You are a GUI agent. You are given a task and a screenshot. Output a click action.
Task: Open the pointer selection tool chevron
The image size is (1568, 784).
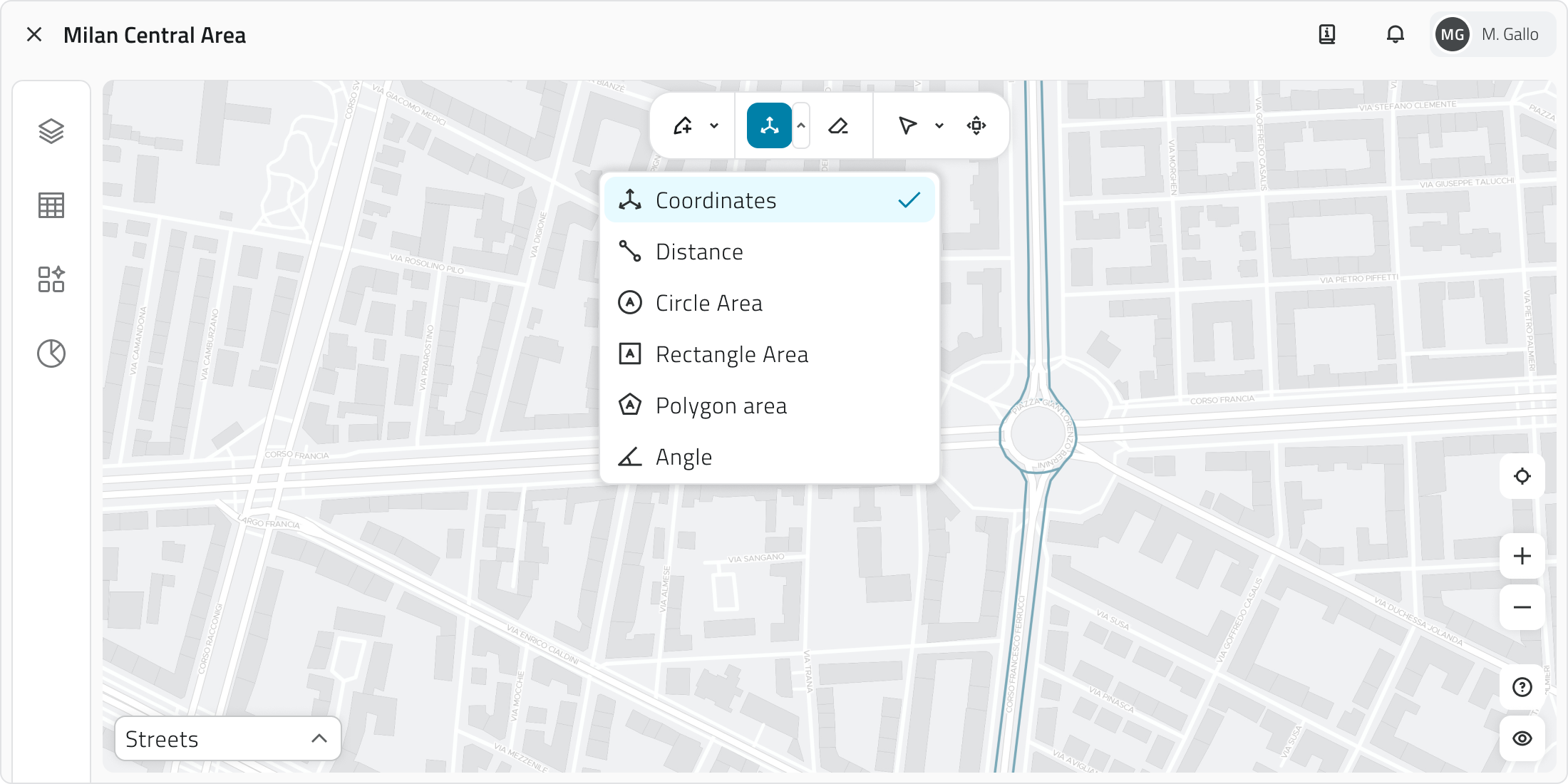coord(939,126)
